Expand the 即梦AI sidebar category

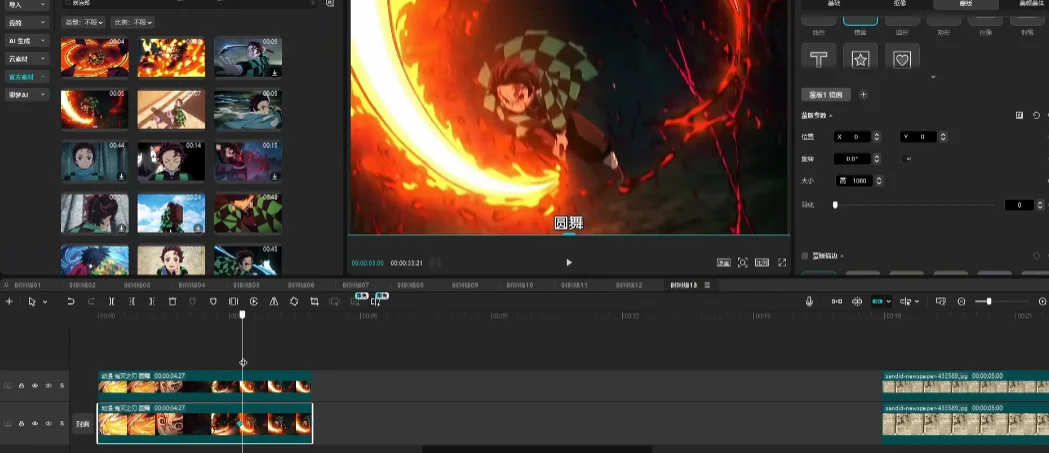pyautogui.click(x=27, y=95)
